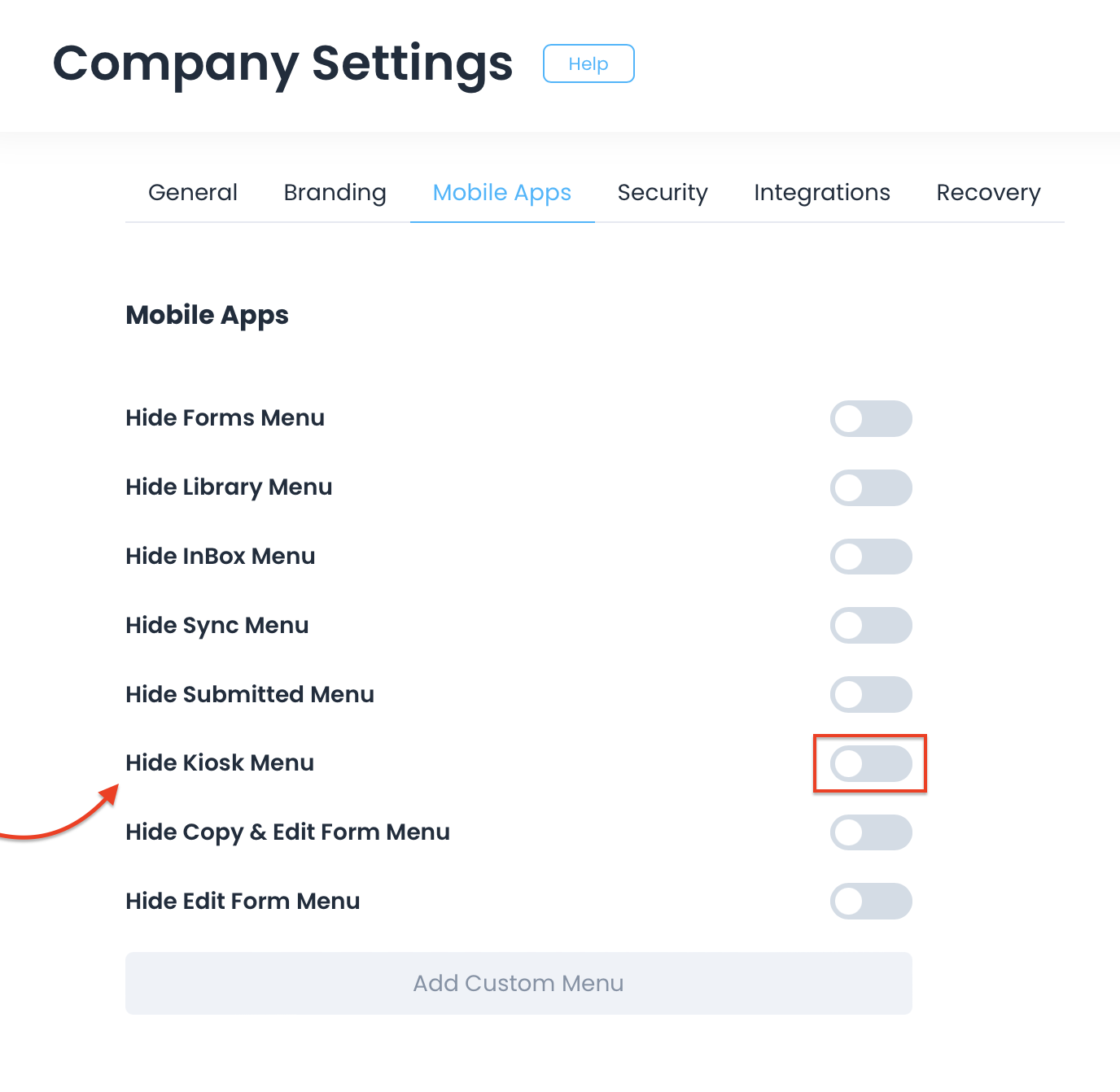Image resolution: width=1120 pixels, height=1092 pixels.
Task: Go to the Security tab
Action: pyautogui.click(x=663, y=193)
